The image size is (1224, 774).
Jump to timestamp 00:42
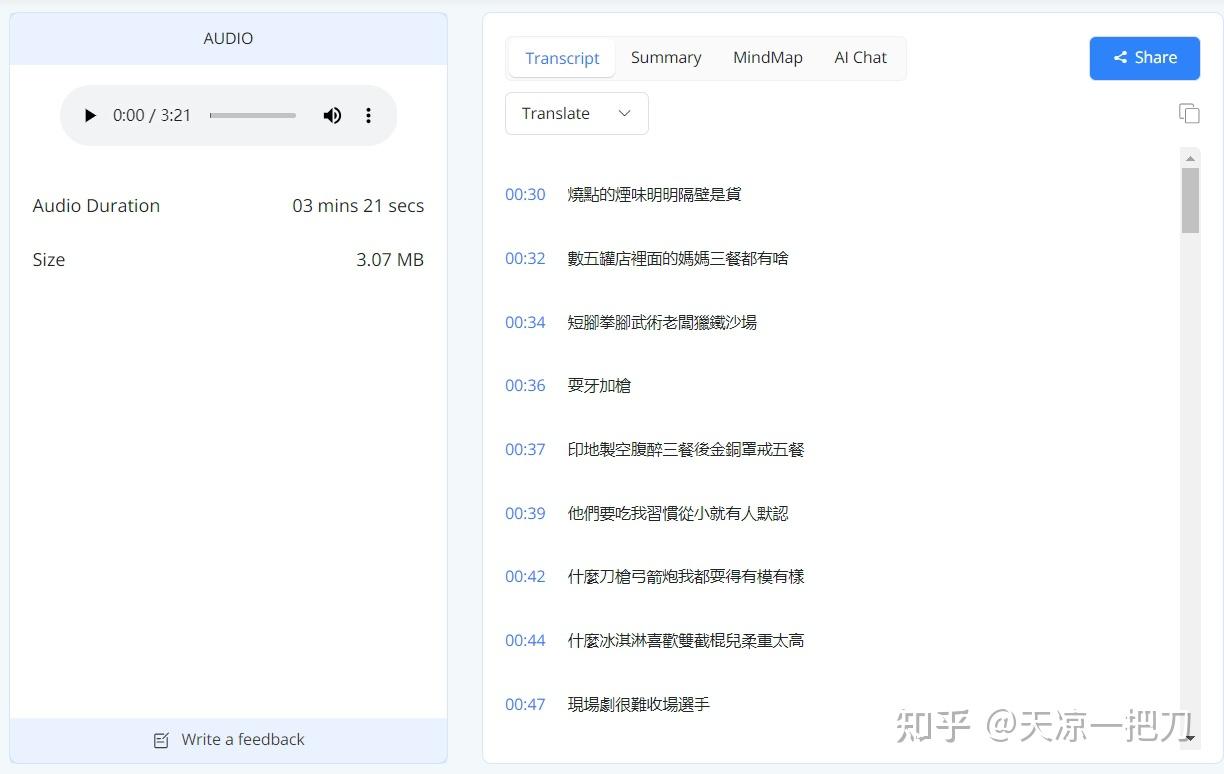click(x=525, y=576)
